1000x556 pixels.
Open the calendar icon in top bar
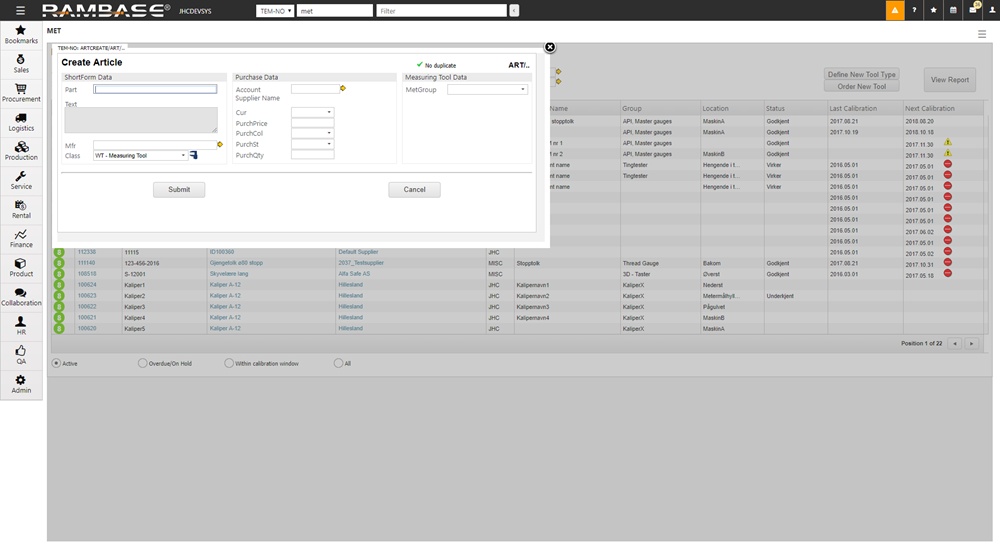pyautogui.click(x=953, y=10)
